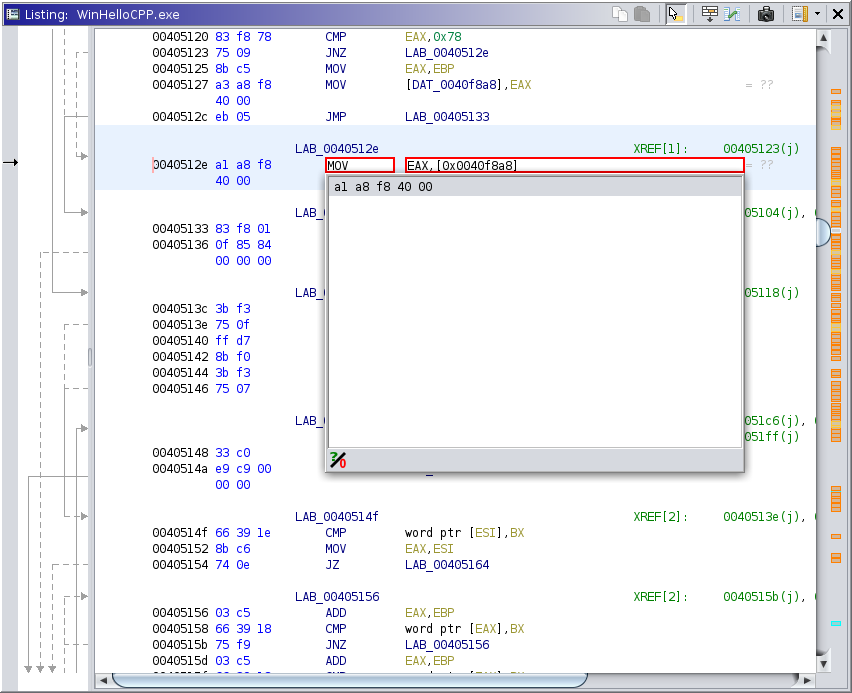Click the EAX,[0x0040f8a8] operand field
852x693 pixels.
pyautogui.click(x=574, y=165)
